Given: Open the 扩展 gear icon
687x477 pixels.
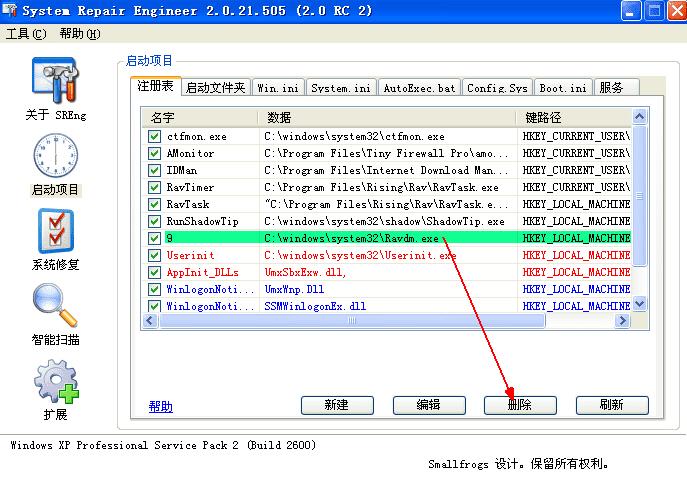Looking at the screenshot, I should (56, 381).
